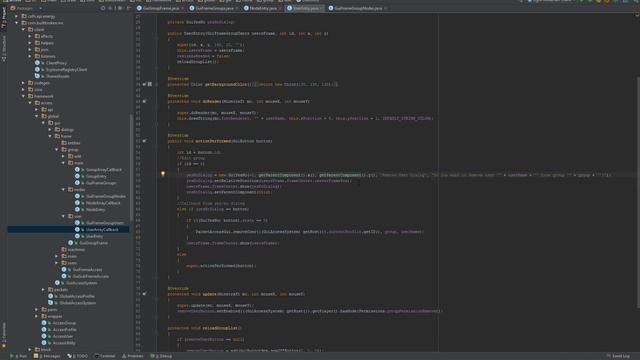Switch to GuiGroupFrame.java tab
Image resolution: width=640 pixels, height=360 pixels.
point(160,8)
